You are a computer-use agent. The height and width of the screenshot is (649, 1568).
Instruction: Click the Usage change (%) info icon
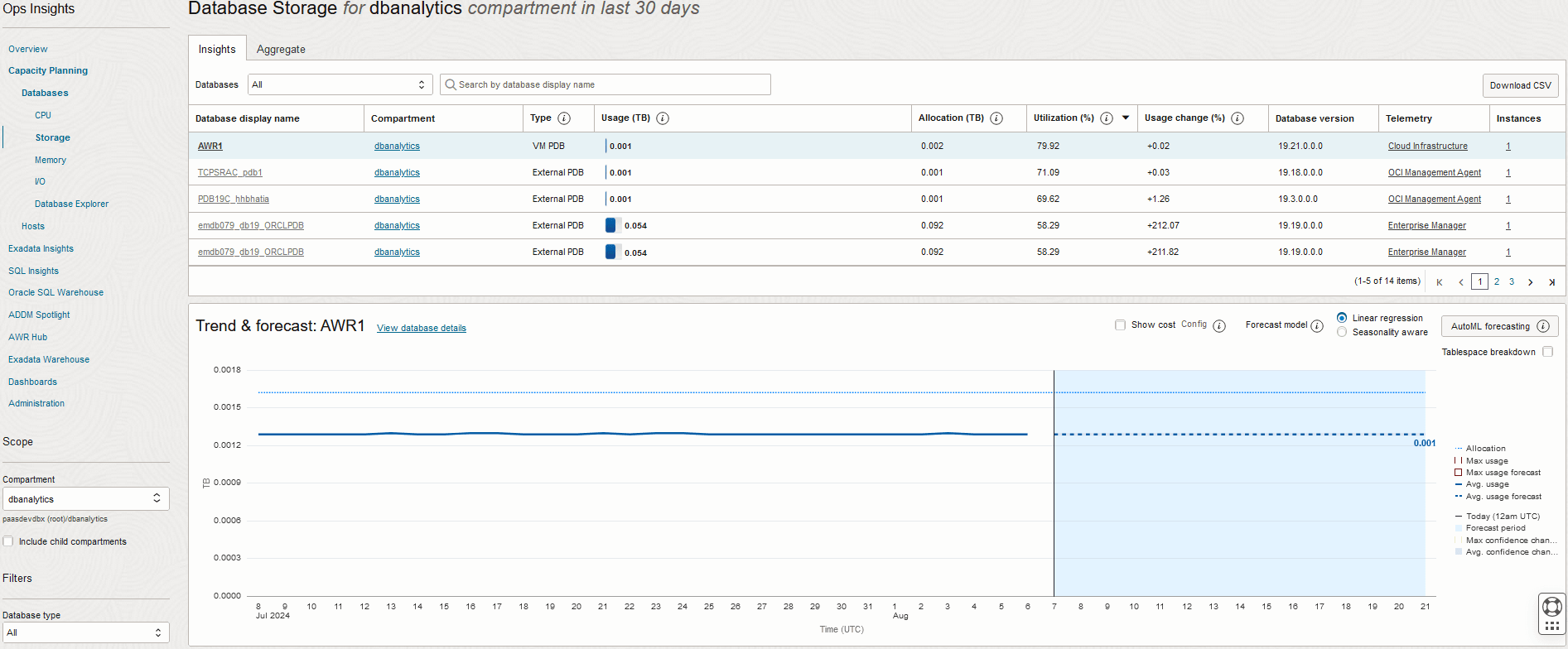1238,118
